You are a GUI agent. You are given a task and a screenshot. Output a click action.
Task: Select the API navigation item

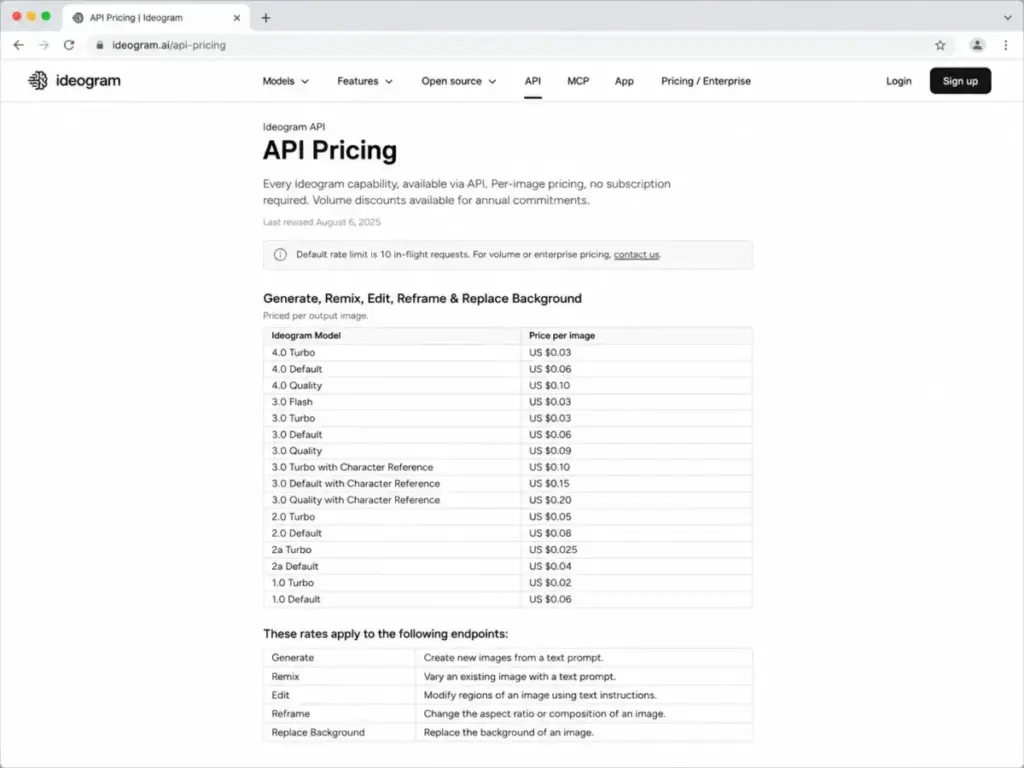pos(532,81)
